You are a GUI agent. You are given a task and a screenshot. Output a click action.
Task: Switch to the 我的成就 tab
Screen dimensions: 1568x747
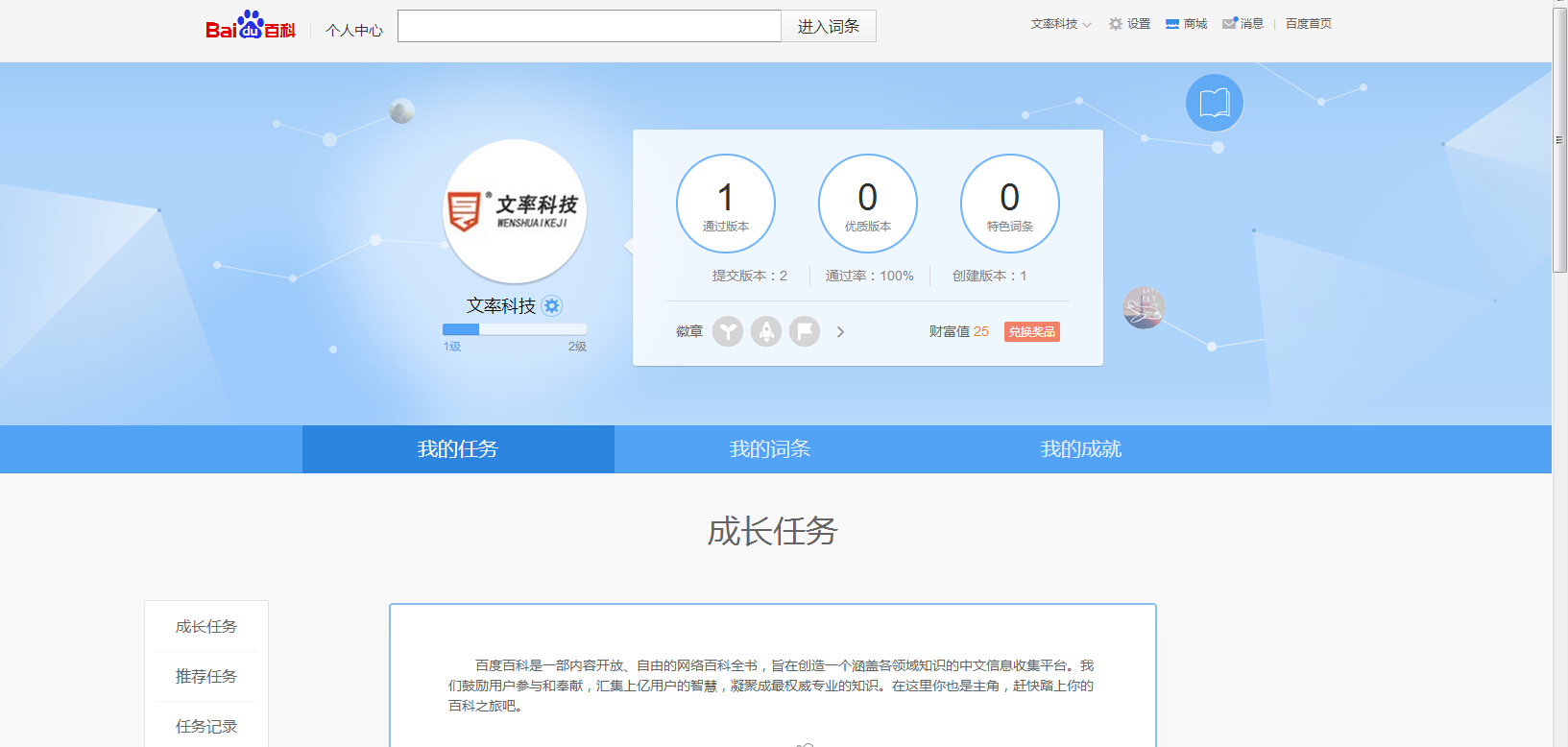1081,449
